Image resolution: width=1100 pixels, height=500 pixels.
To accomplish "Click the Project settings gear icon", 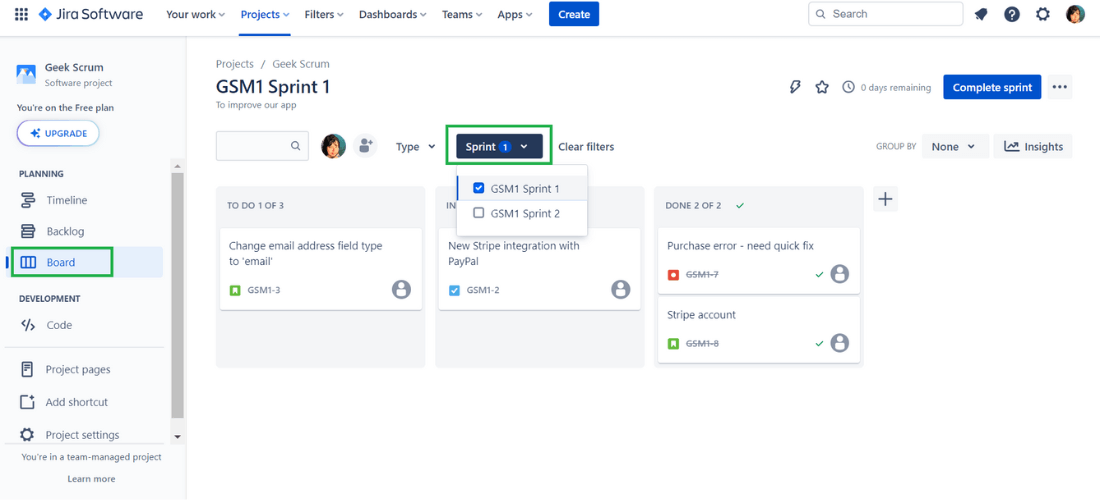I will pos(27,435).
